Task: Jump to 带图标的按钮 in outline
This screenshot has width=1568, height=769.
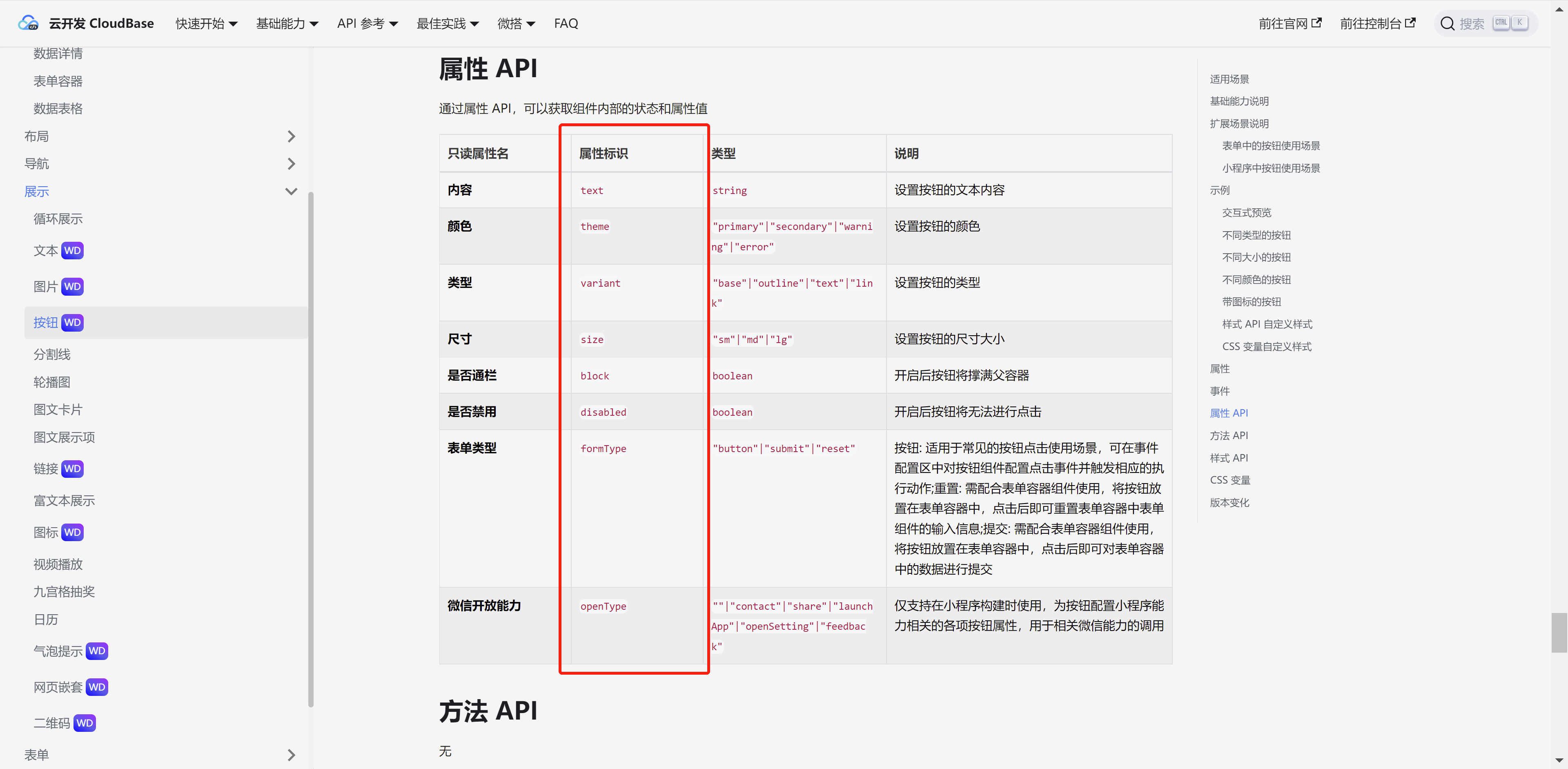Action: coord(1252,301)
